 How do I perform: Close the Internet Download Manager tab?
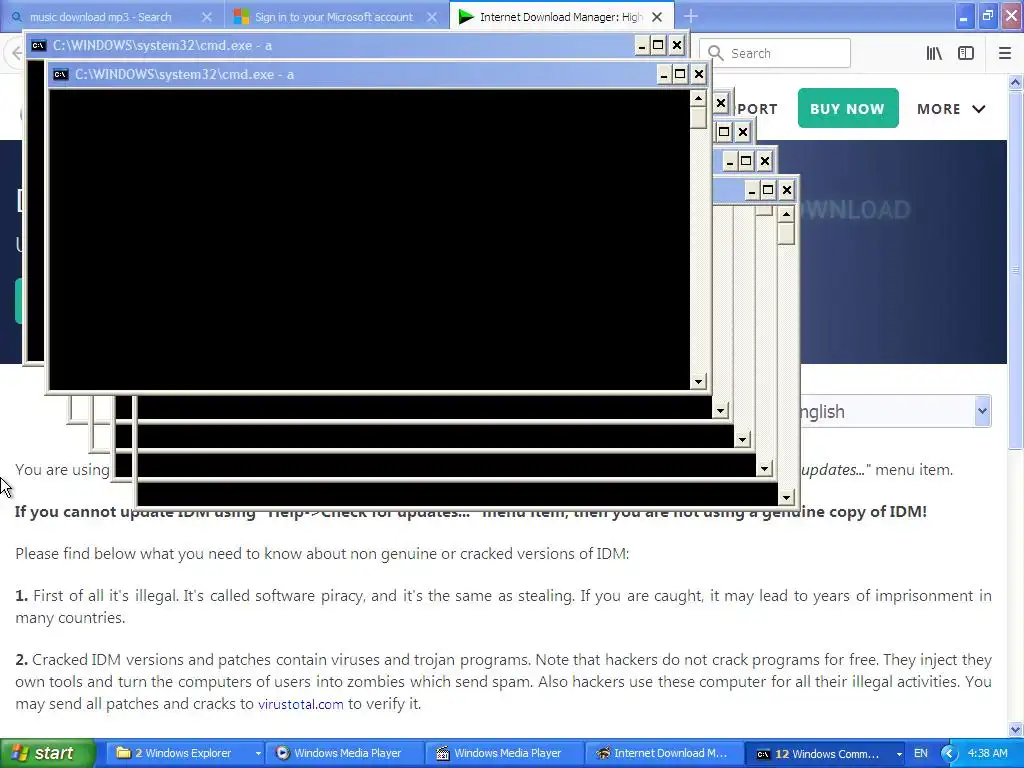coord(657,17)
